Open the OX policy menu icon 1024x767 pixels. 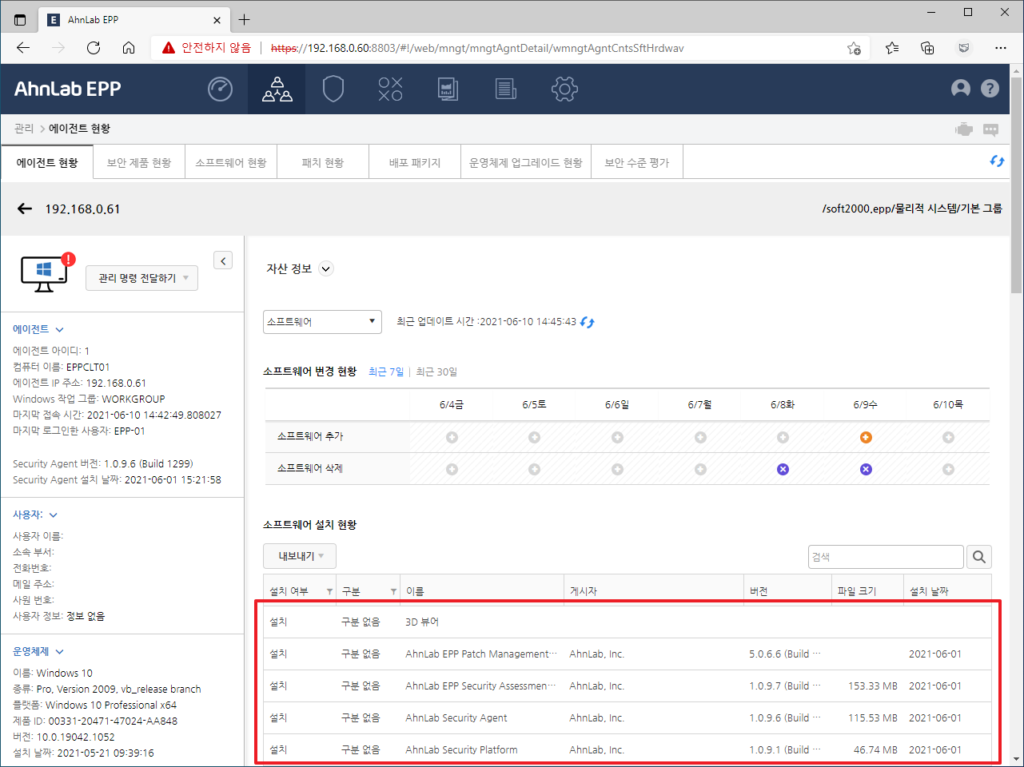click(x=390, y=88)
